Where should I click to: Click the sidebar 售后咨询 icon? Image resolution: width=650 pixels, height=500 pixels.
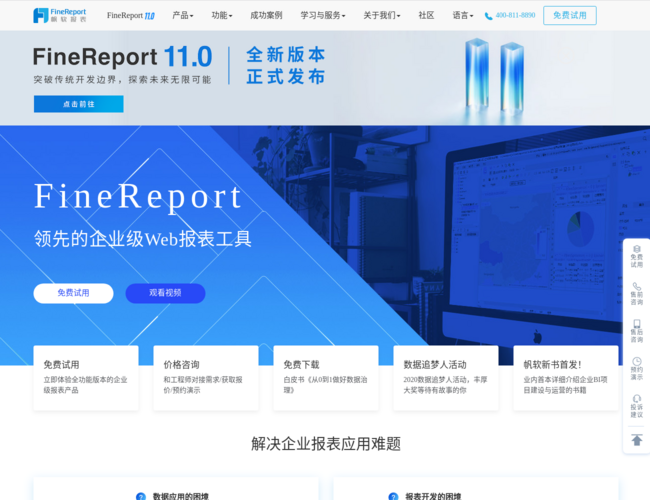point(637,323)
